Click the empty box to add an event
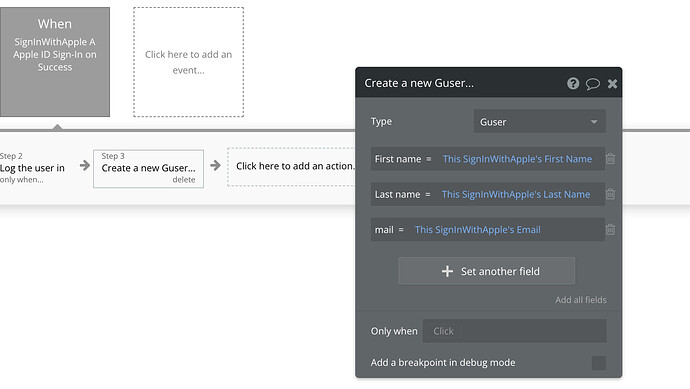The width and height of the screenshot is (690, 389). 188,62
